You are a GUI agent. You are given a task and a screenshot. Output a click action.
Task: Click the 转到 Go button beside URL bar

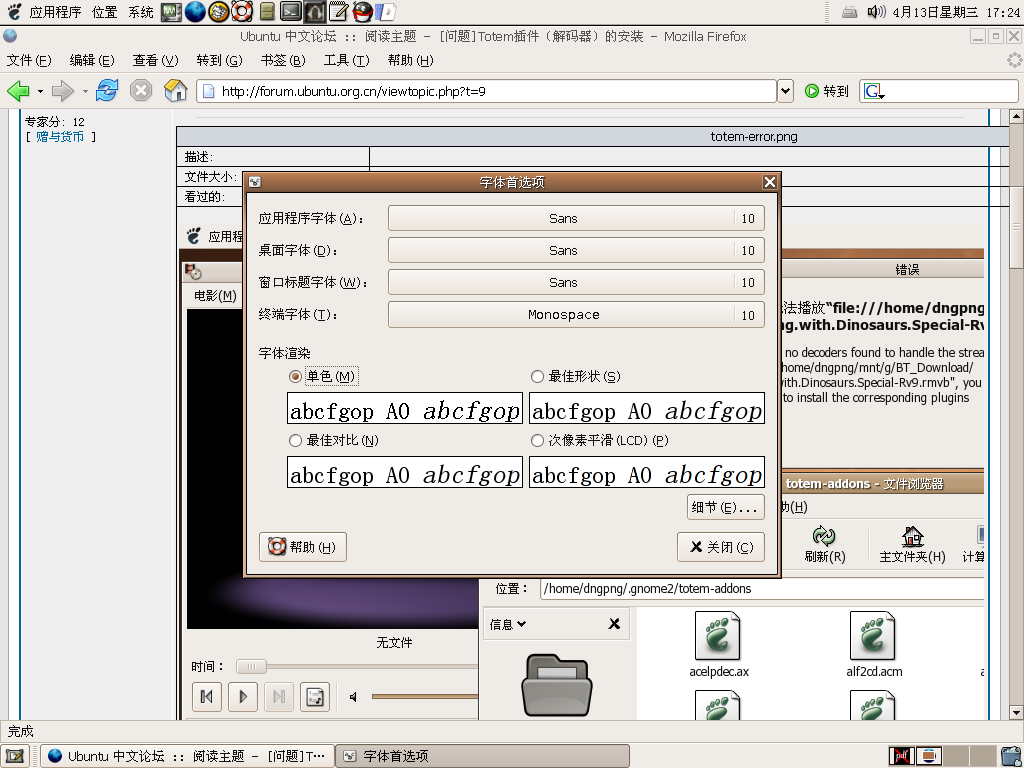pos(827,91)
